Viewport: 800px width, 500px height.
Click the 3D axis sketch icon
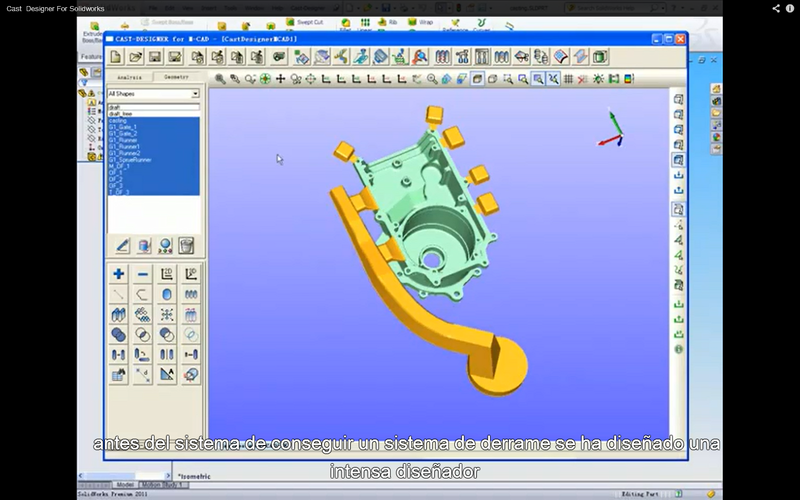click(191, 274)
